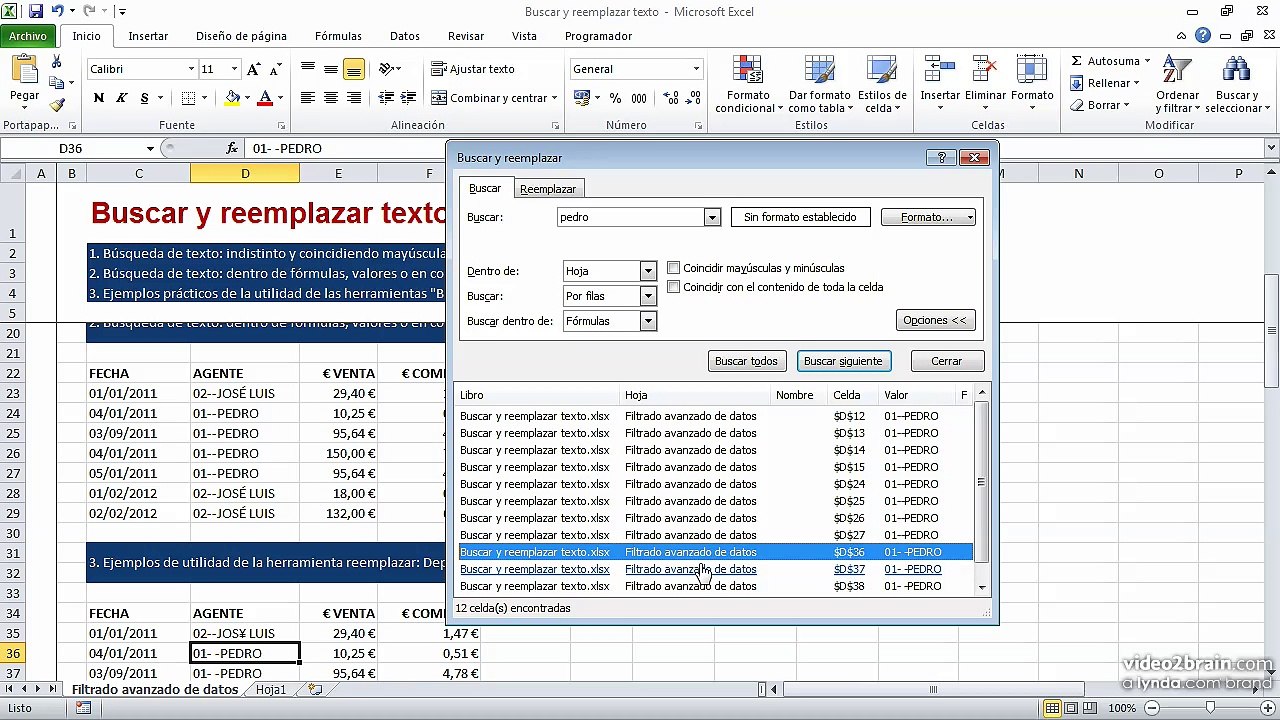Click the red font color button

[265, 98]
